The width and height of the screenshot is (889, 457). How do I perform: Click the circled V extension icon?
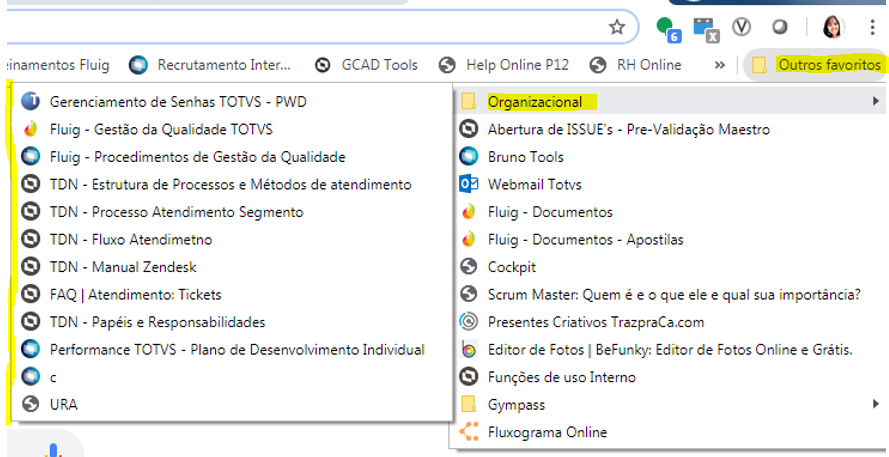pos(742,27)
